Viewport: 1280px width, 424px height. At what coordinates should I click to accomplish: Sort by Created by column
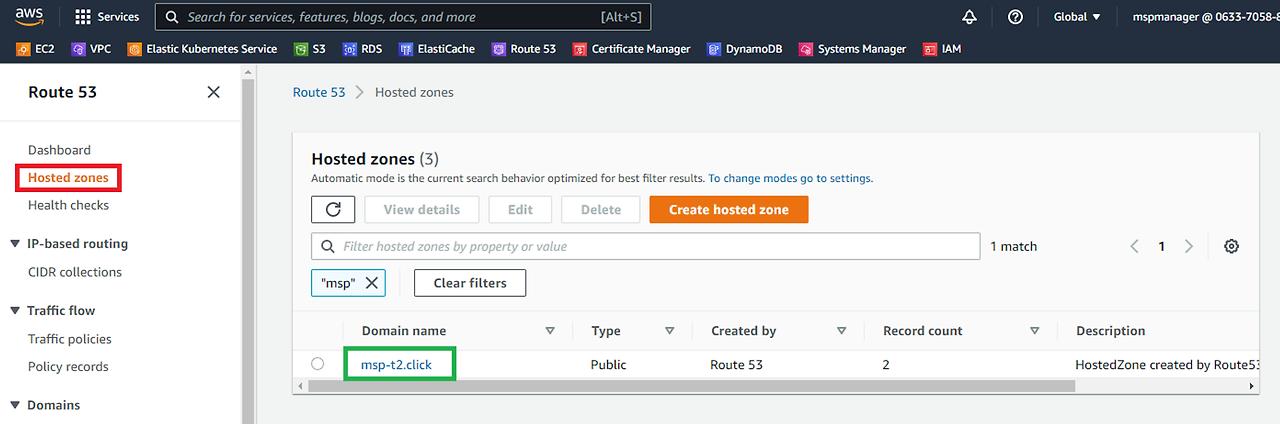pos(841,331)
